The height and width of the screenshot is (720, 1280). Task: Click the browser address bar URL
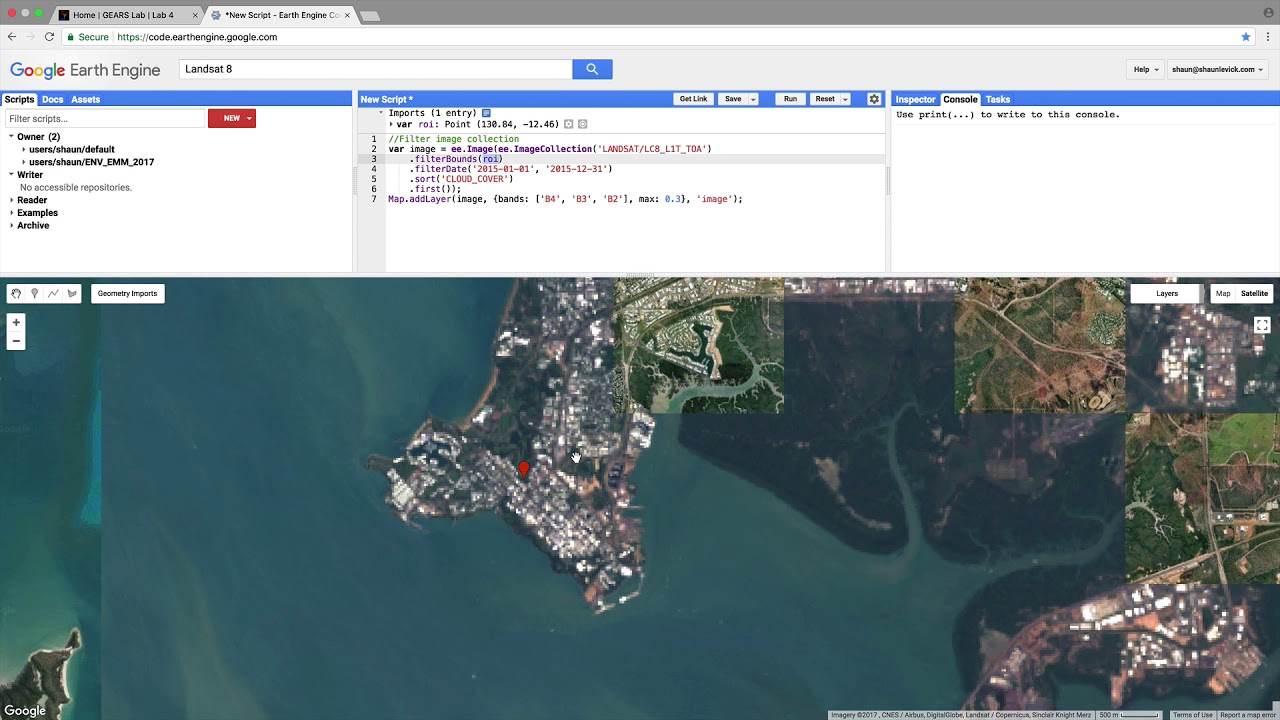coord(197,37)
